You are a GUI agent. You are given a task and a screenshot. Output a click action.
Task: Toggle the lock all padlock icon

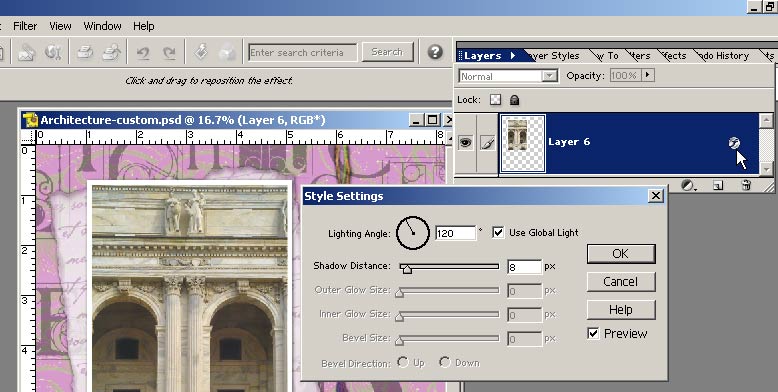coord(515,100)
